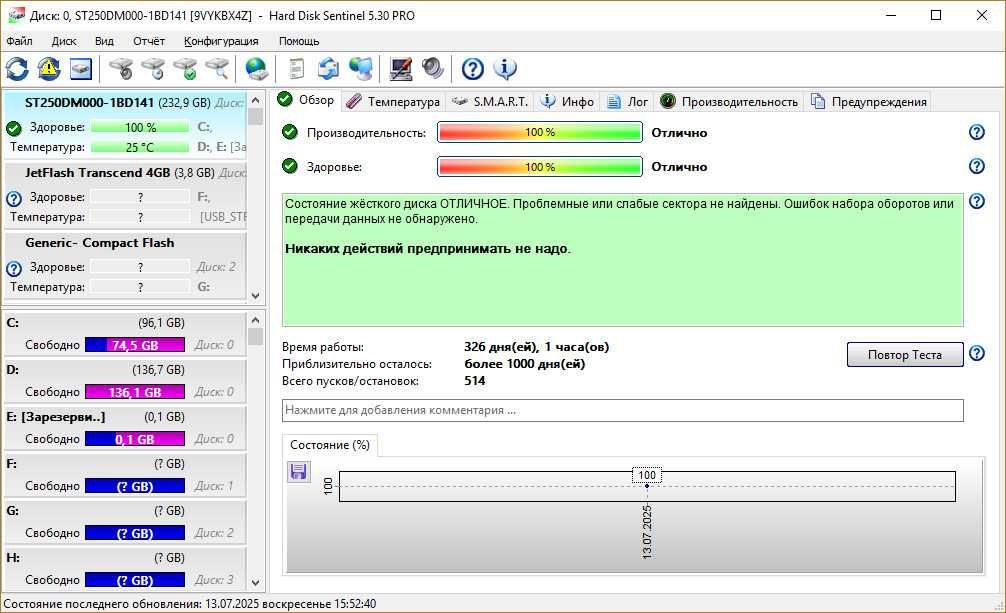Click the globe with network computers icon
This screenshot has width=1006, height=613.
tap(361, 69)
